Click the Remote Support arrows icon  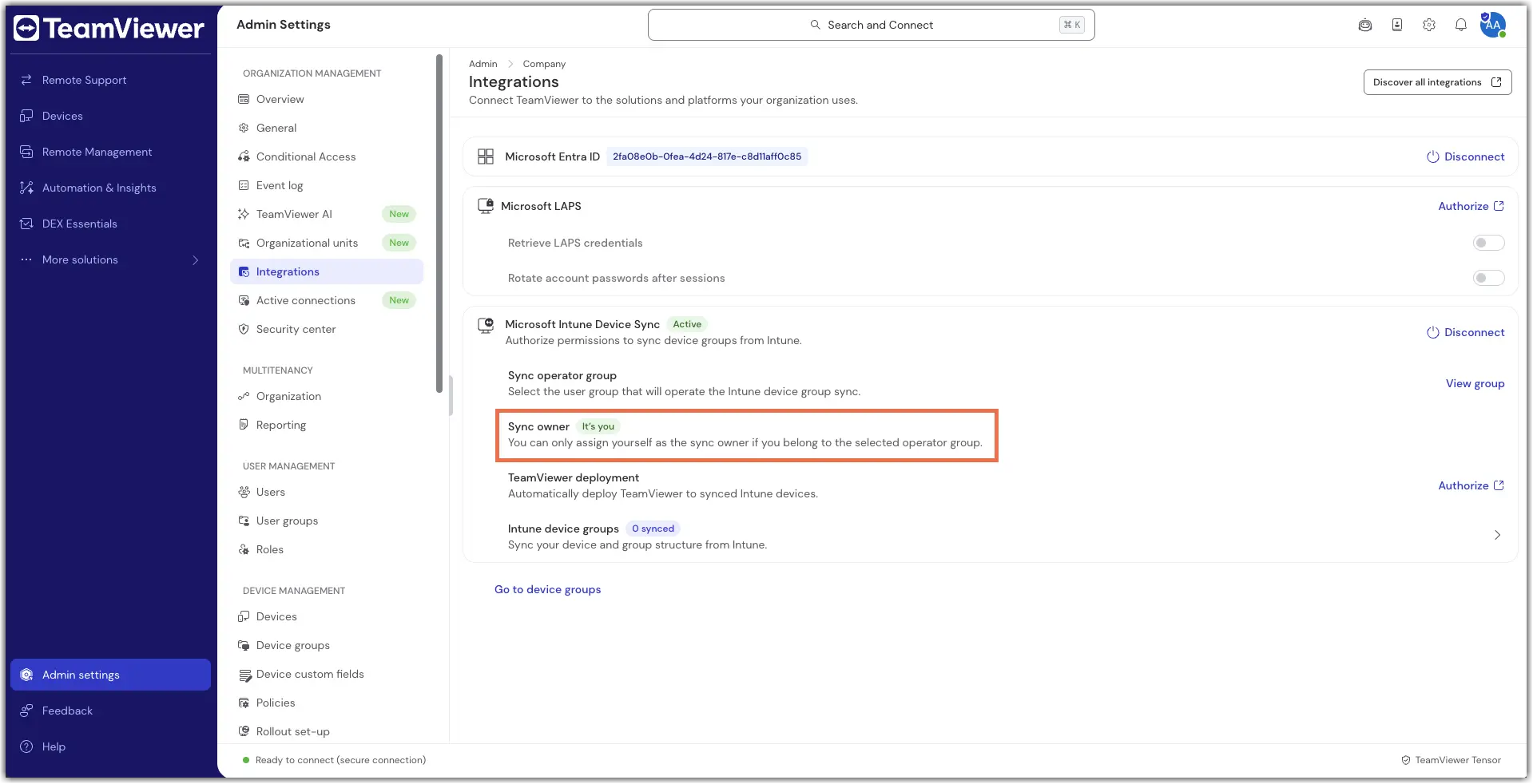pos(26,80)
